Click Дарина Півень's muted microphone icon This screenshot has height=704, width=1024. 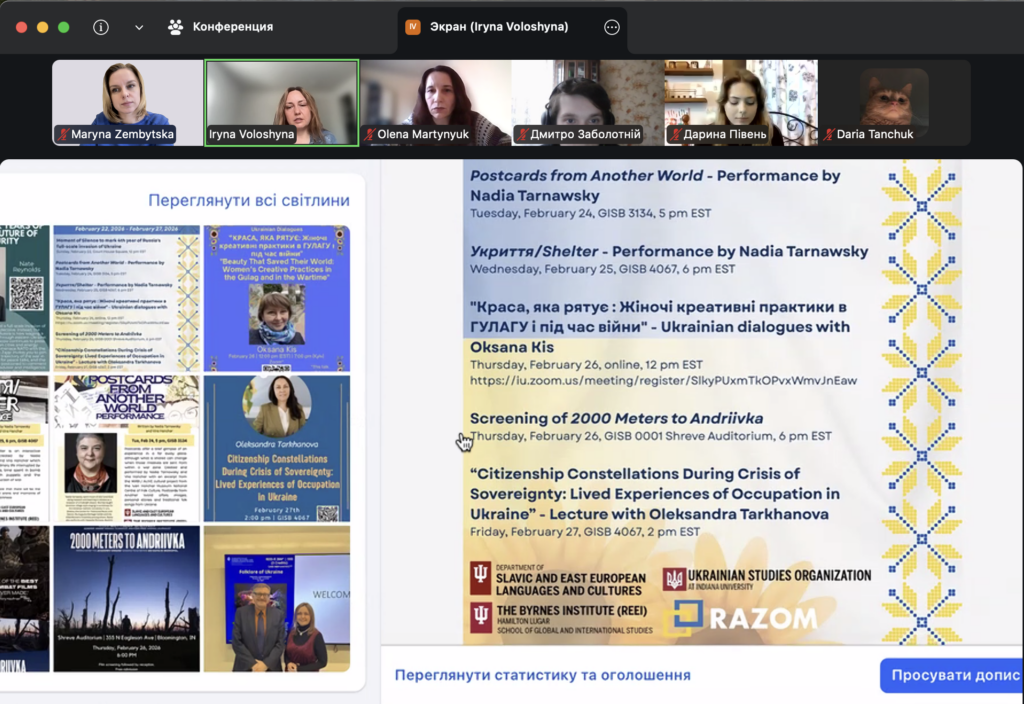(675, 134)
